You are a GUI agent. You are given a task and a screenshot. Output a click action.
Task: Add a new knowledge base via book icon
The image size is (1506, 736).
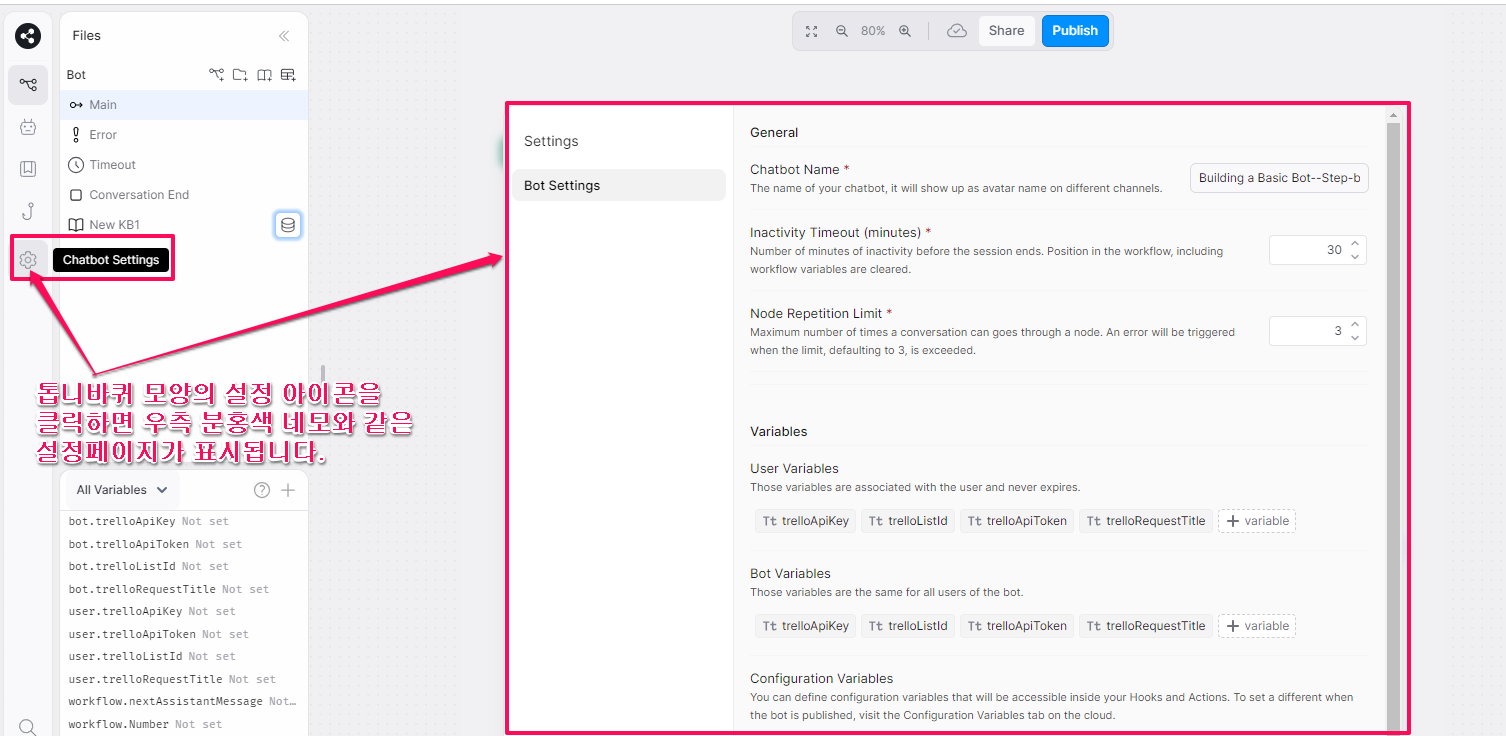point(264,75)
